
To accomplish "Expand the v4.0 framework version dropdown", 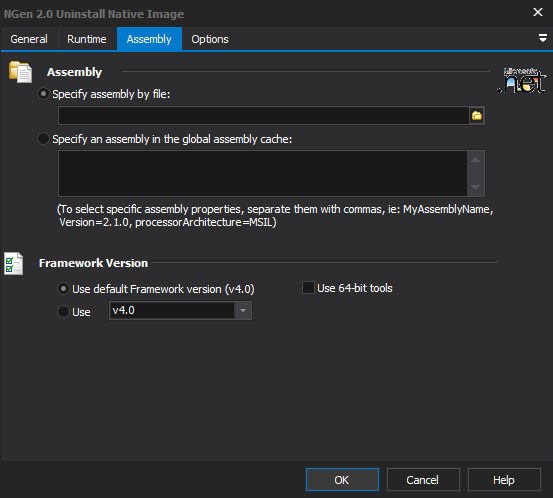I will (x=243, y=310).
